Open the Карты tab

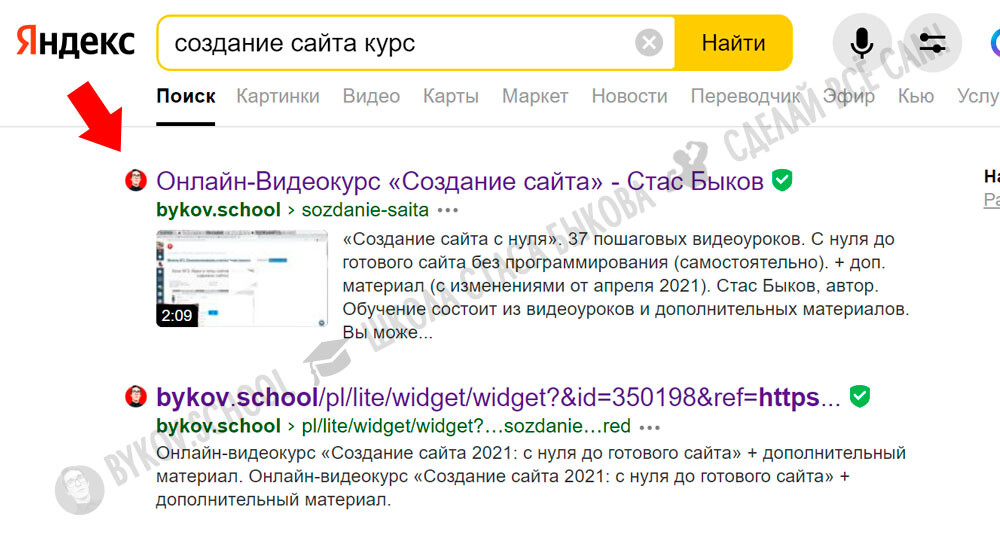click(450, 96)
